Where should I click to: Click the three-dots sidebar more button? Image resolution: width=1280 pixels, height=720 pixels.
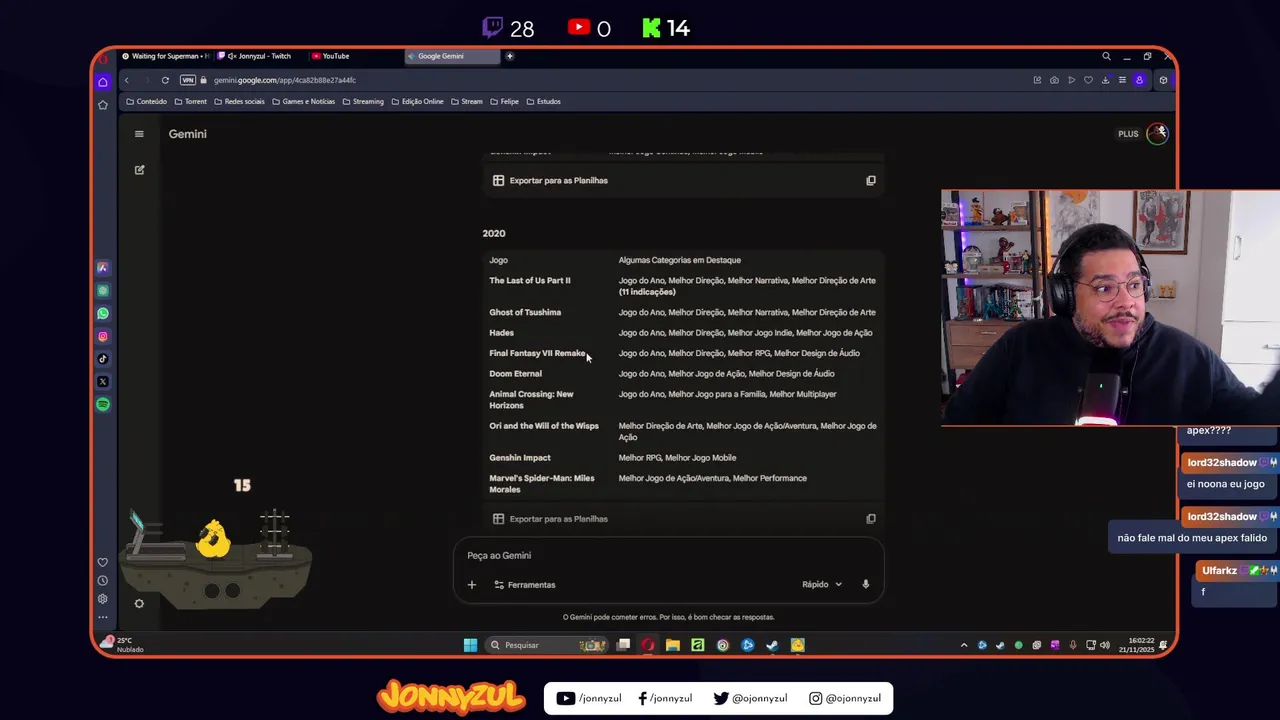pos(103,617)
